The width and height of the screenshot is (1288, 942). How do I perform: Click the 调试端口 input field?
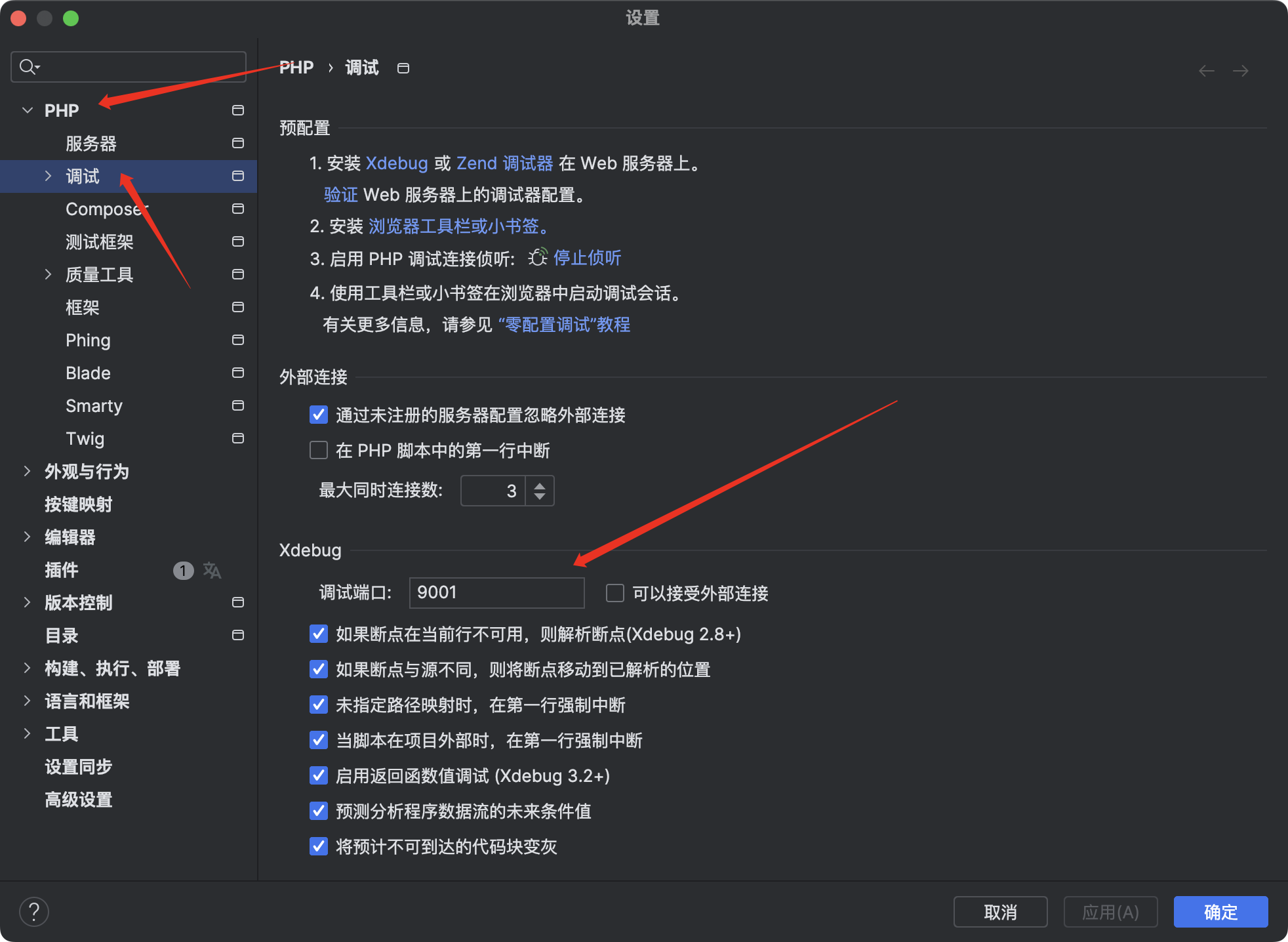(496, 593)
